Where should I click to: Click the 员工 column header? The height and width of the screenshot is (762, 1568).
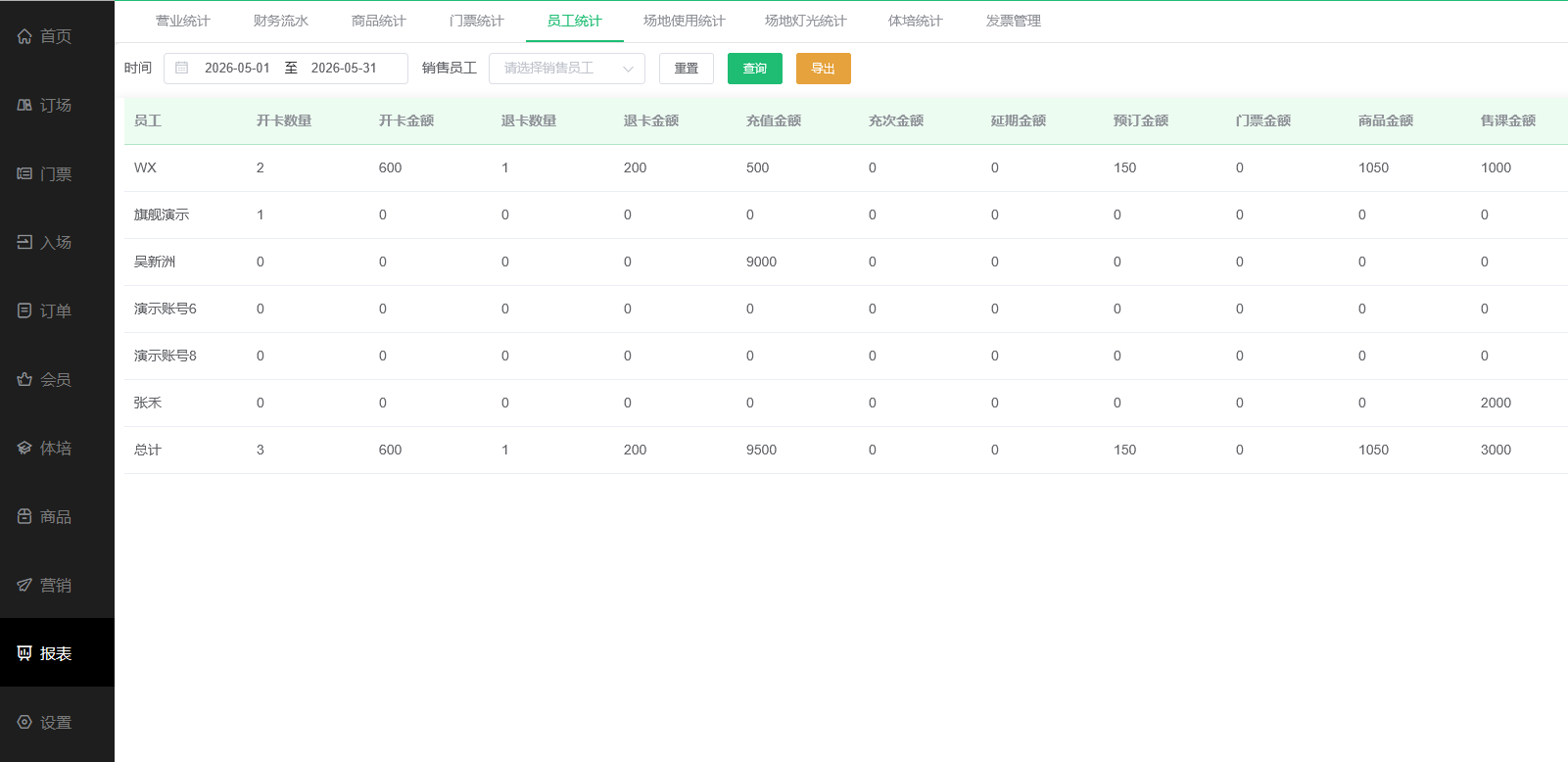click(148, 120)
